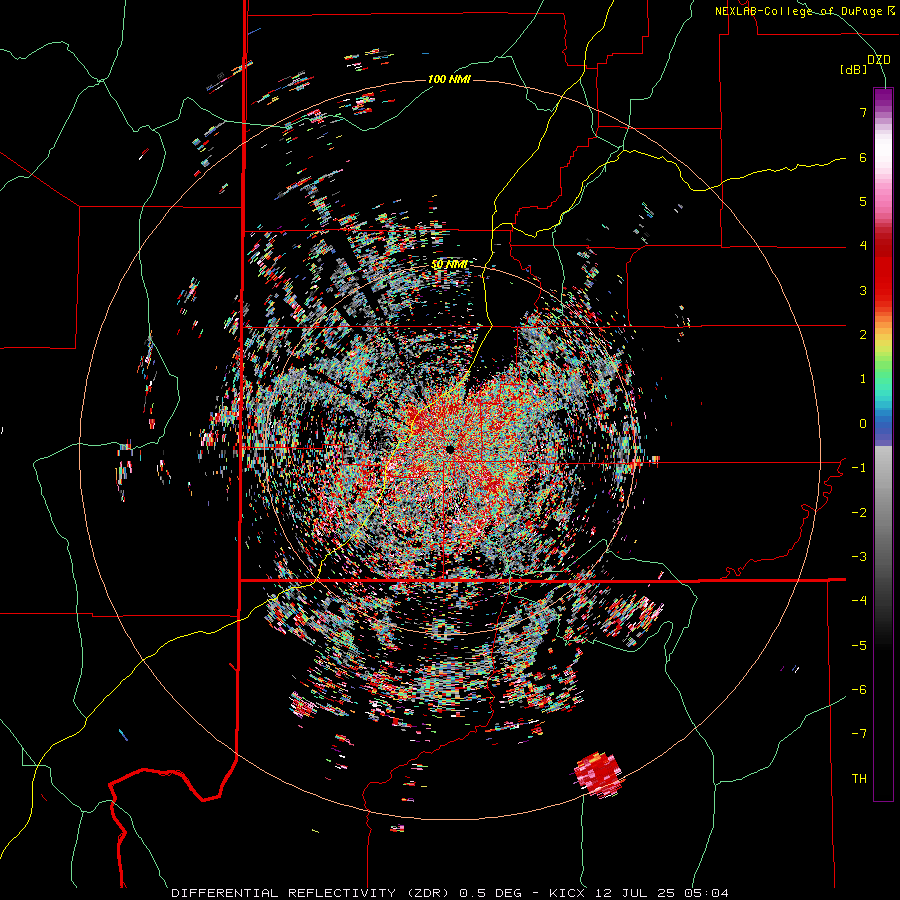Click the 7 value on the color scale
This screenshot has height=900, width=900.
(863, 112)
